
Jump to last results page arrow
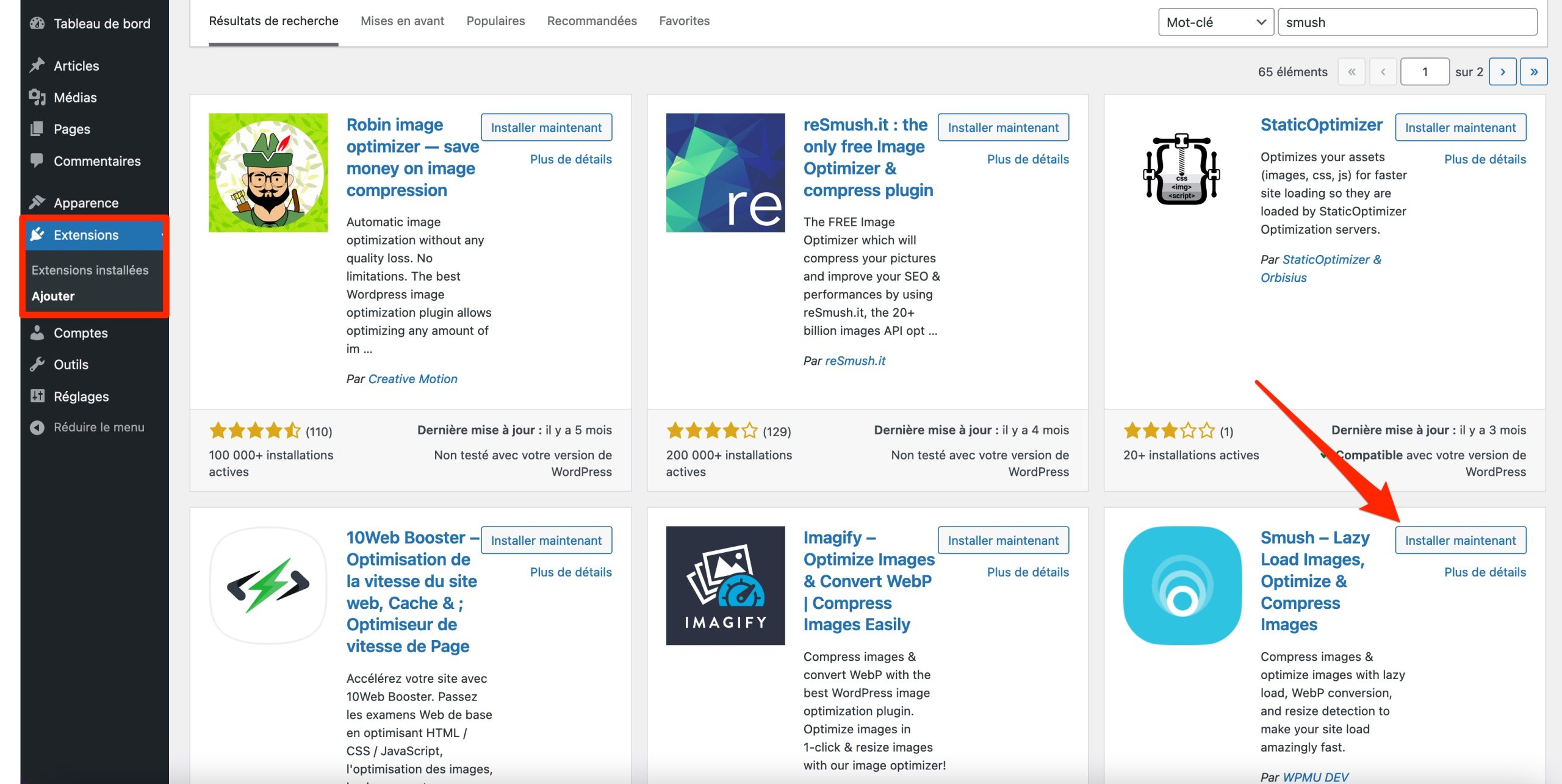point(1534,72)
